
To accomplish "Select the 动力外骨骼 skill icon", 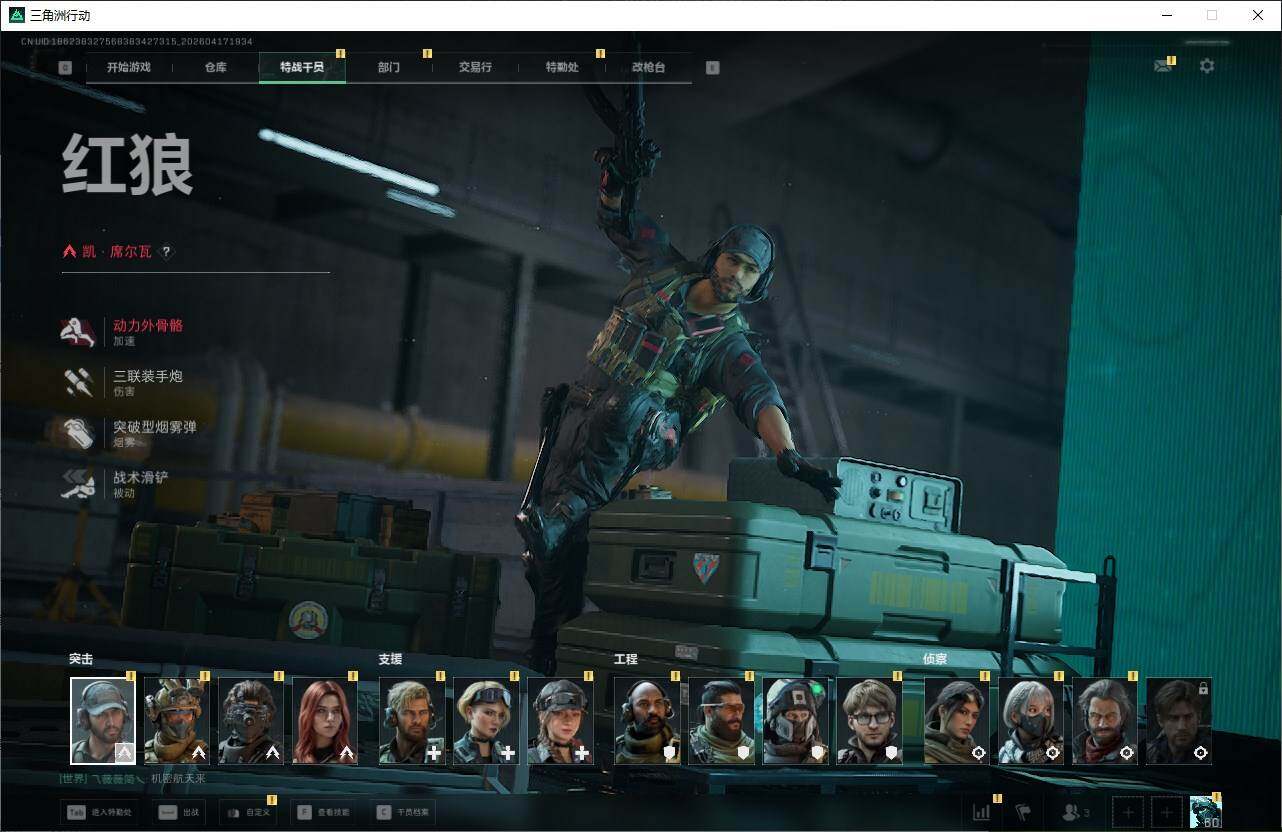I will click(x=78, y=332).
